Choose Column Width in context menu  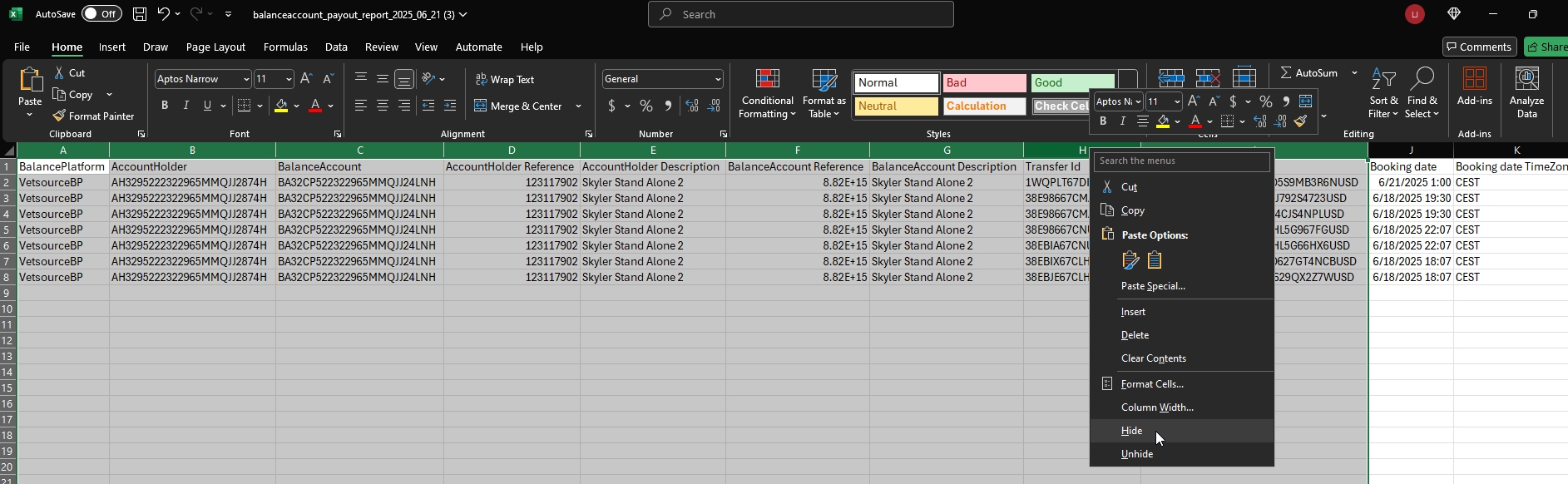click(1182, 407)
